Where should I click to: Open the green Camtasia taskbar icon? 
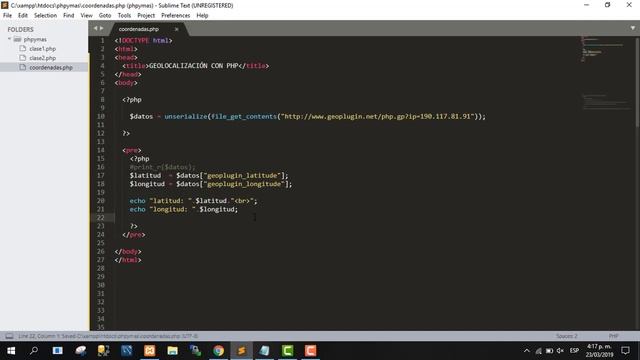point(287,351)
